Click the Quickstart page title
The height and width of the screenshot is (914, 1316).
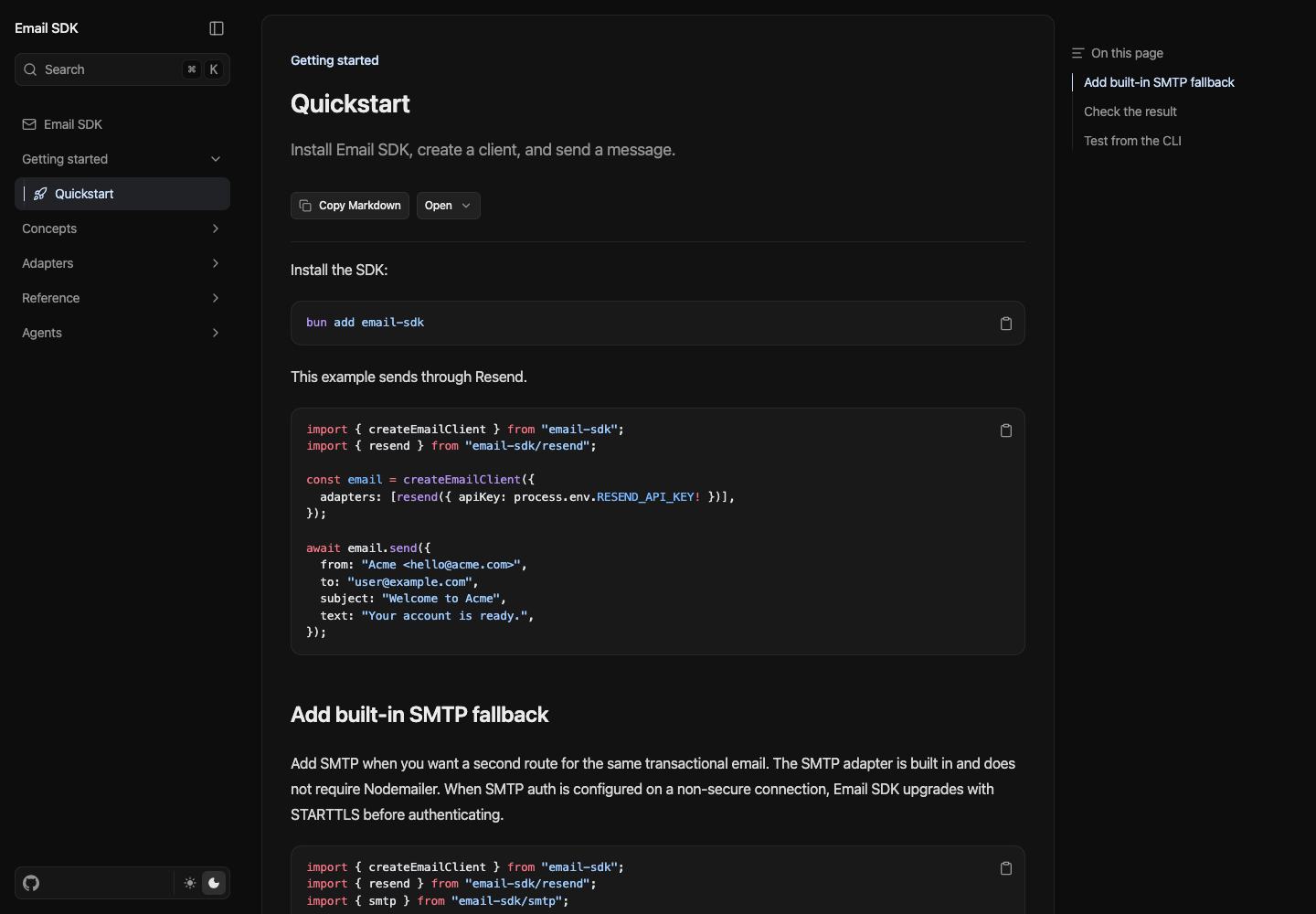click(x=350, y=103)
